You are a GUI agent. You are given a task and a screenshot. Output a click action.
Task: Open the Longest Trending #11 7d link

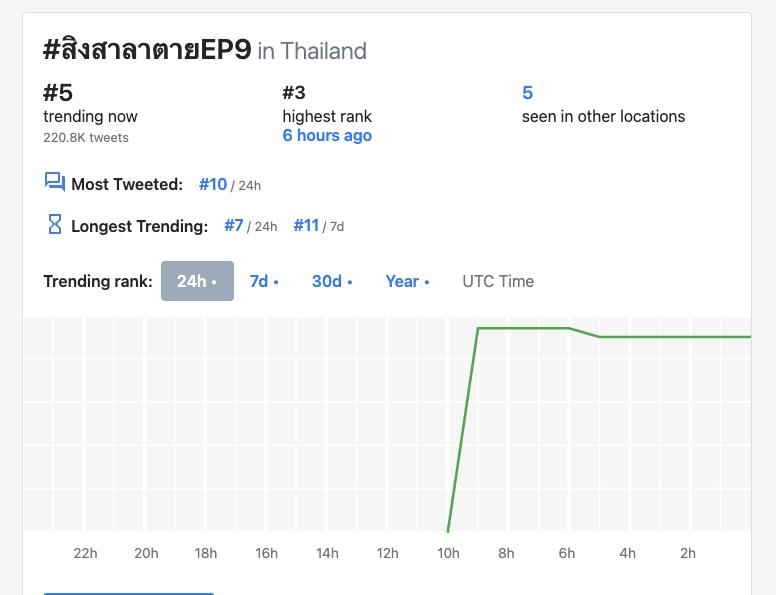click(x=306, y=226)
